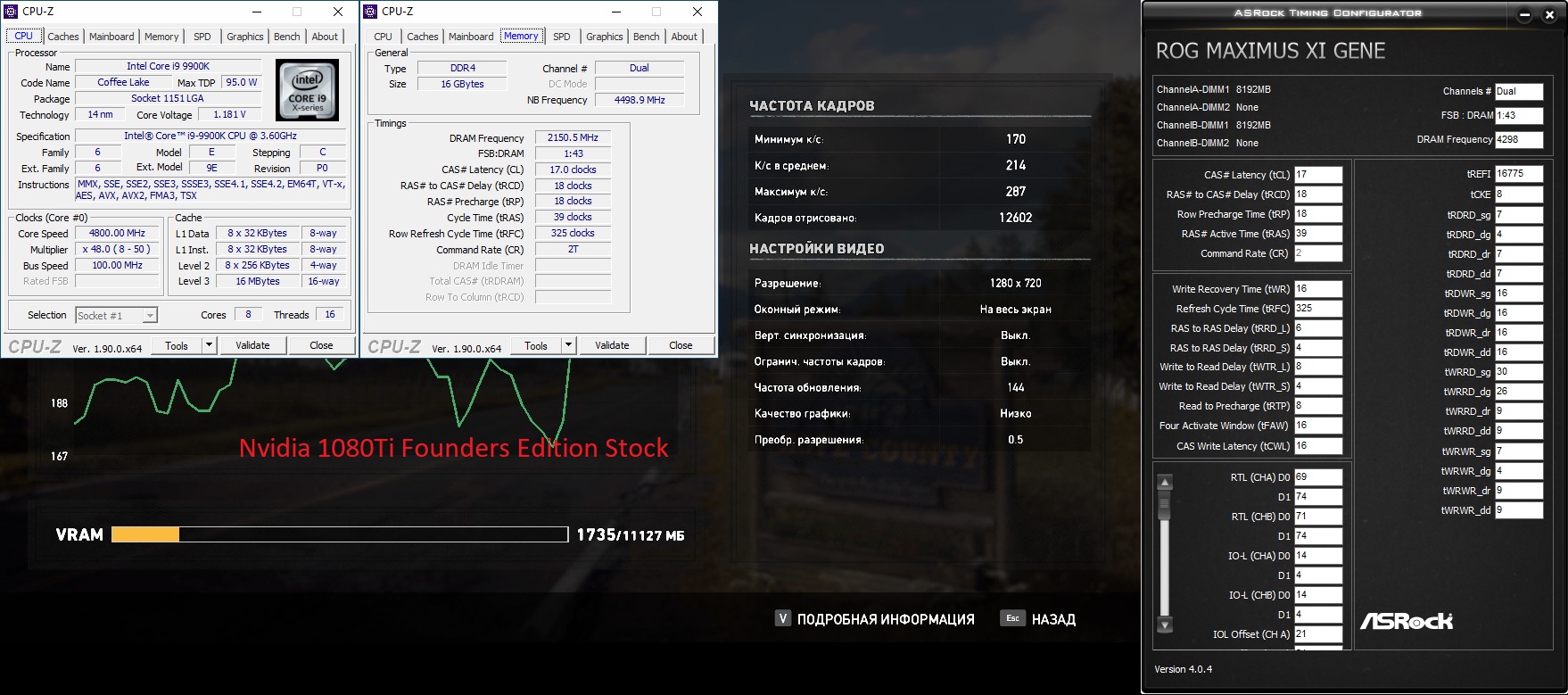Click the Core Speed value 4800.00 MHz
The height and width of the screenshot is (695, 1568).
pos(117,233)
